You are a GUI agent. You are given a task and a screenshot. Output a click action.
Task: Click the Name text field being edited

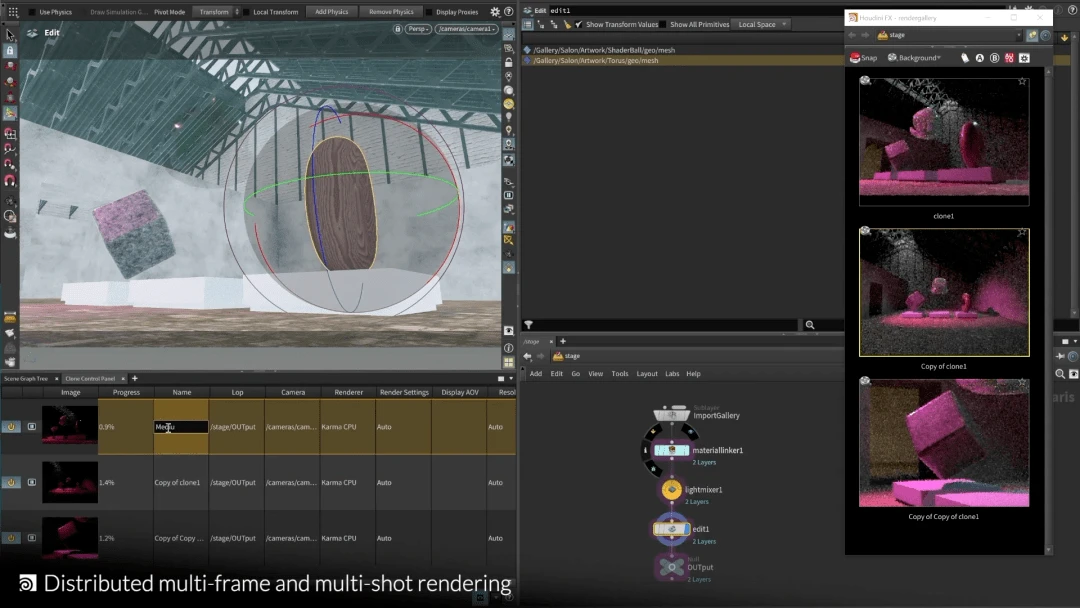point(181,427)
